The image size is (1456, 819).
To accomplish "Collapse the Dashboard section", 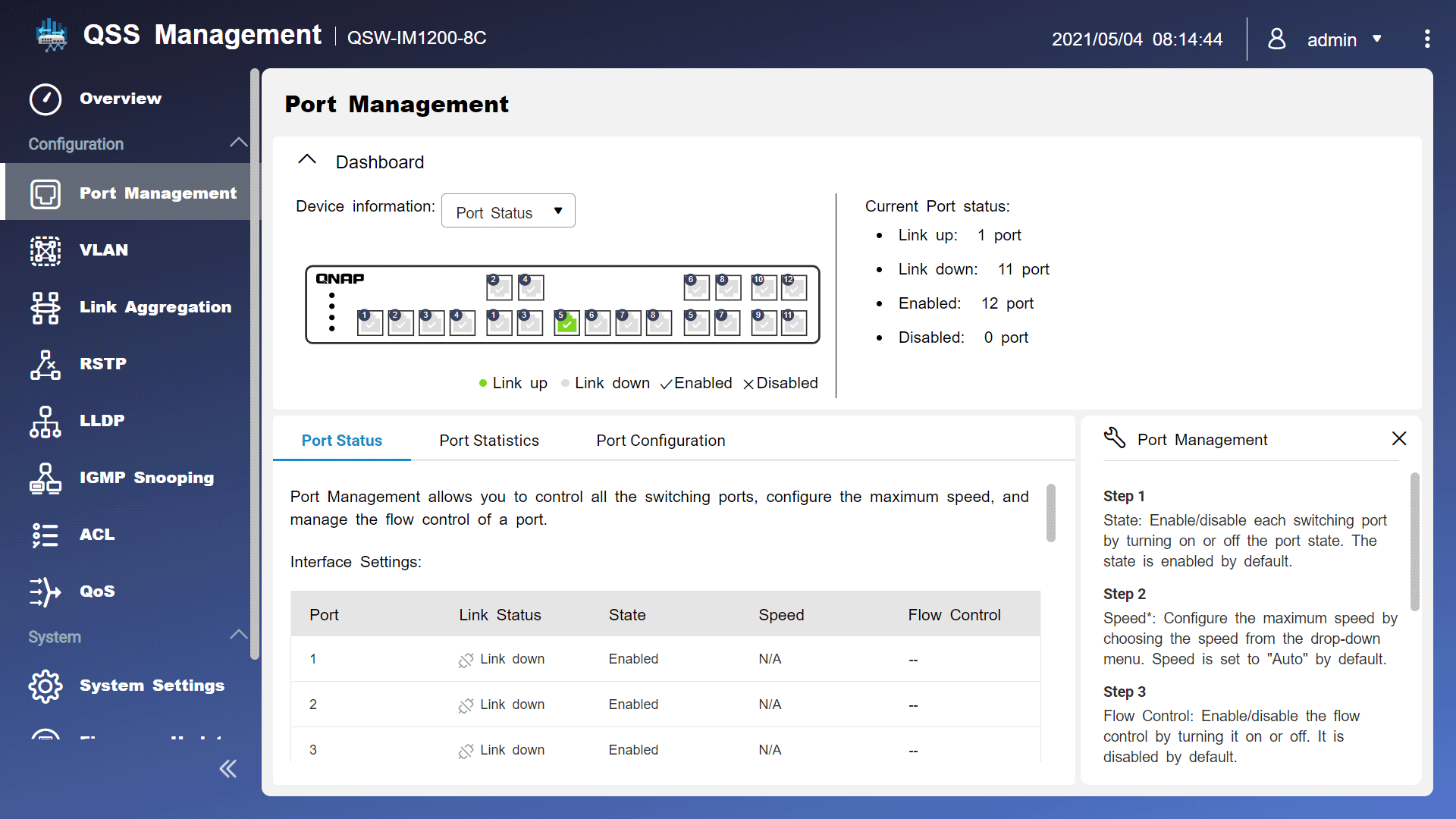I will click(307, 161).
